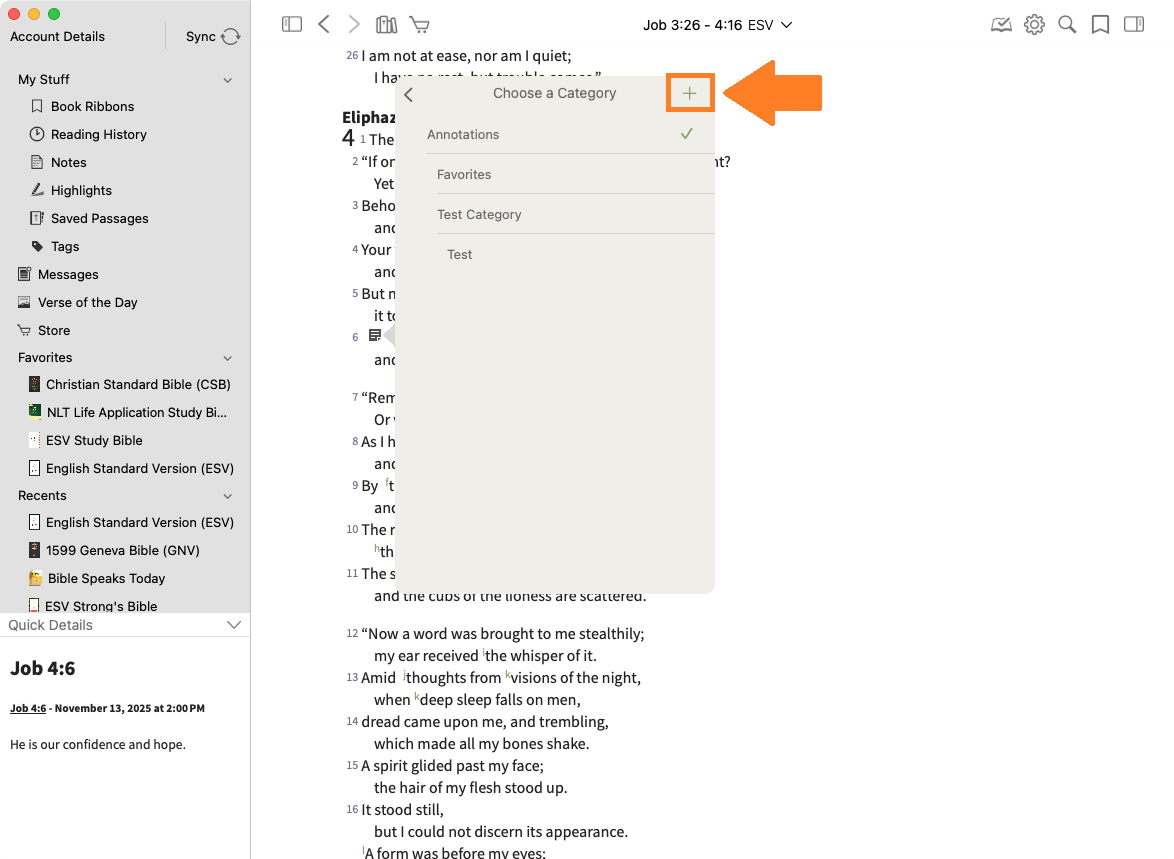
Task: Open the library books icon
Action: (386, 24)
